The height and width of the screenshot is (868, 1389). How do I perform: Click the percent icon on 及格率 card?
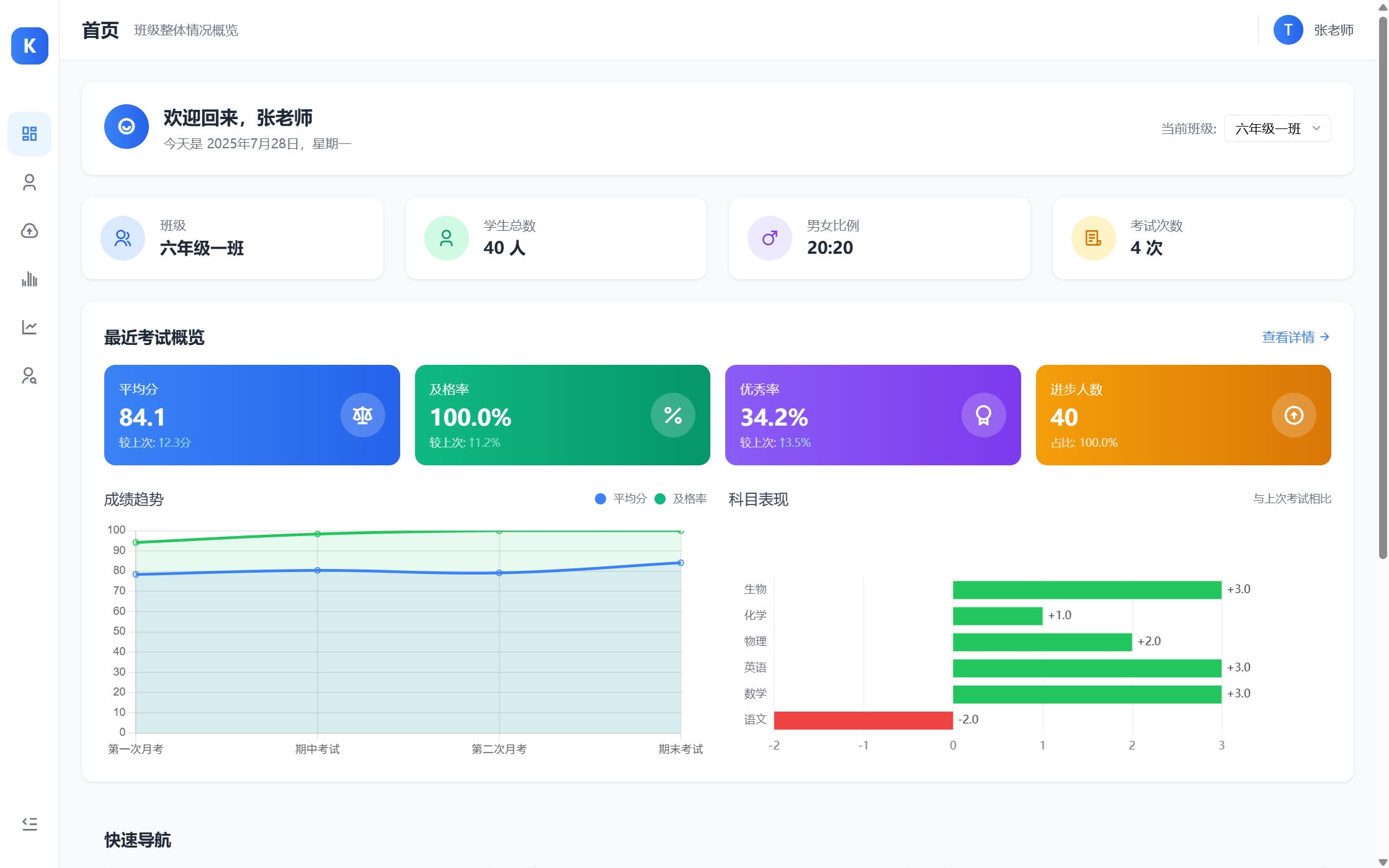pyautogui.click(x=672, y=415)
